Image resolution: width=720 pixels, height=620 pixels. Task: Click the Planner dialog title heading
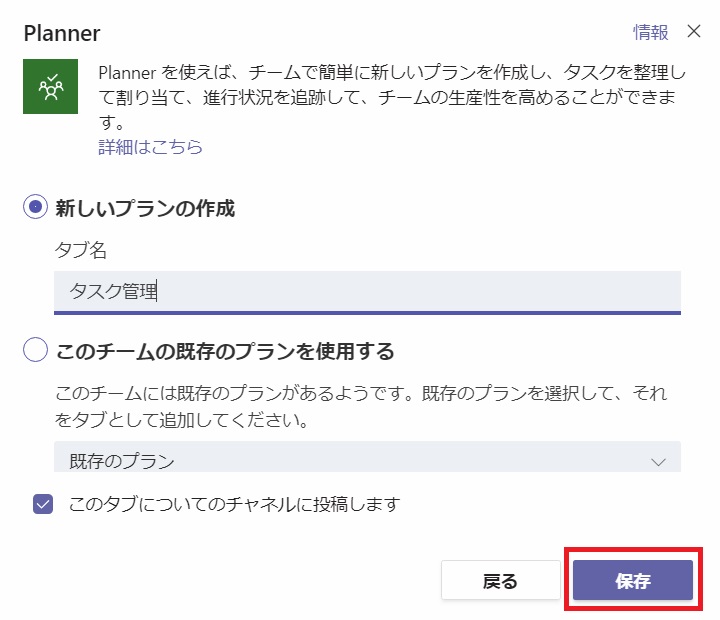62,34
